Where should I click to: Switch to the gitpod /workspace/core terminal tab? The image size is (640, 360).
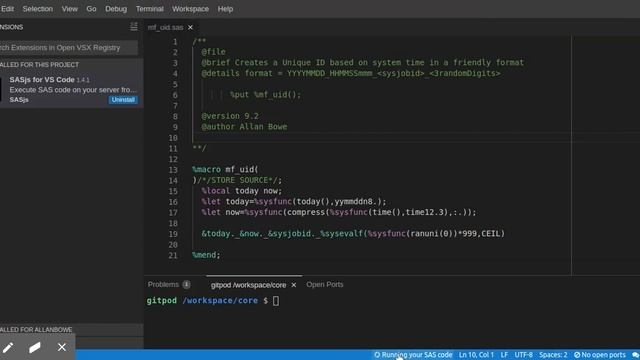(248, 285)
